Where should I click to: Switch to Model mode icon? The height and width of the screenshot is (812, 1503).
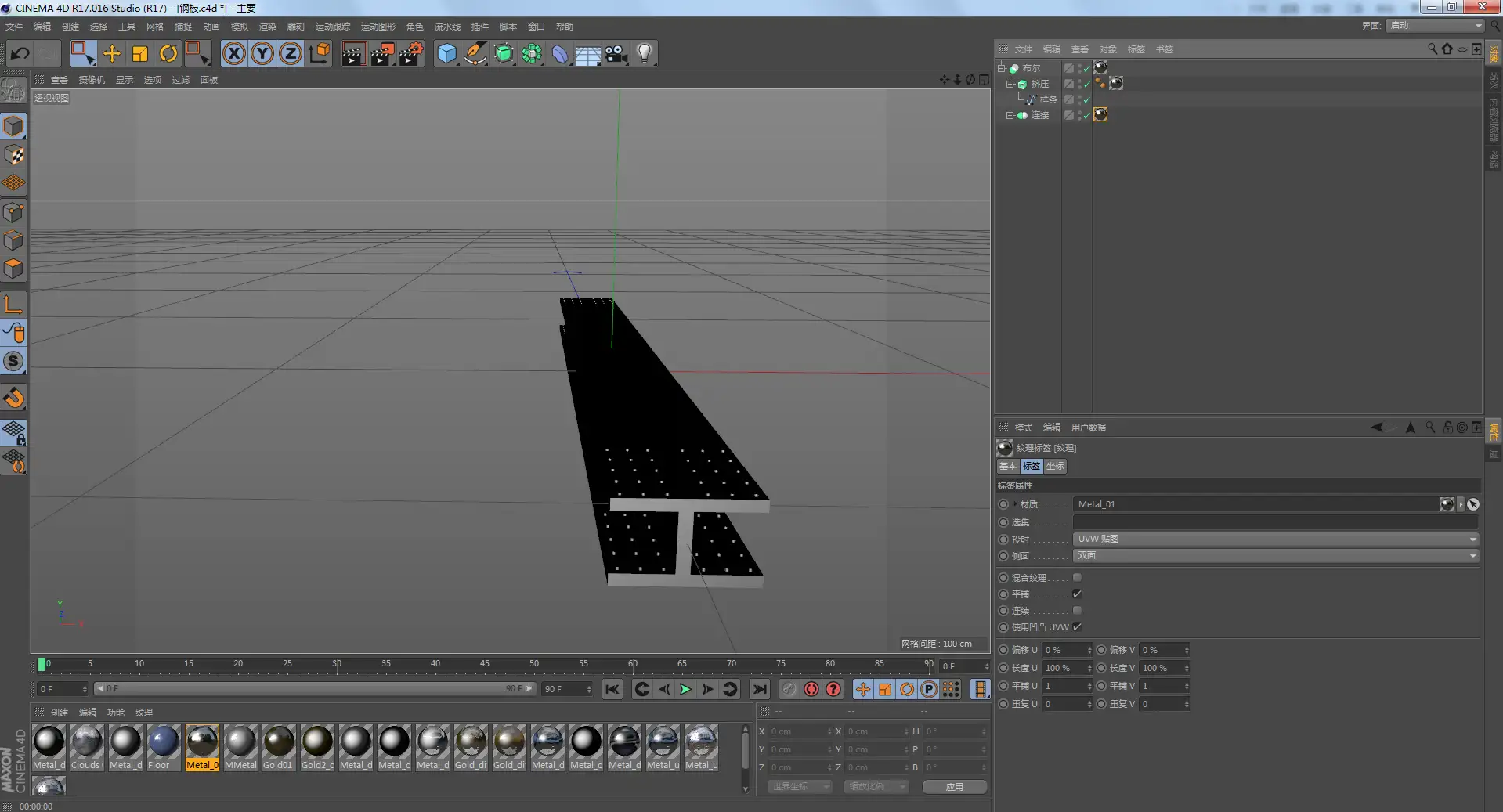[x=14, y=126]
